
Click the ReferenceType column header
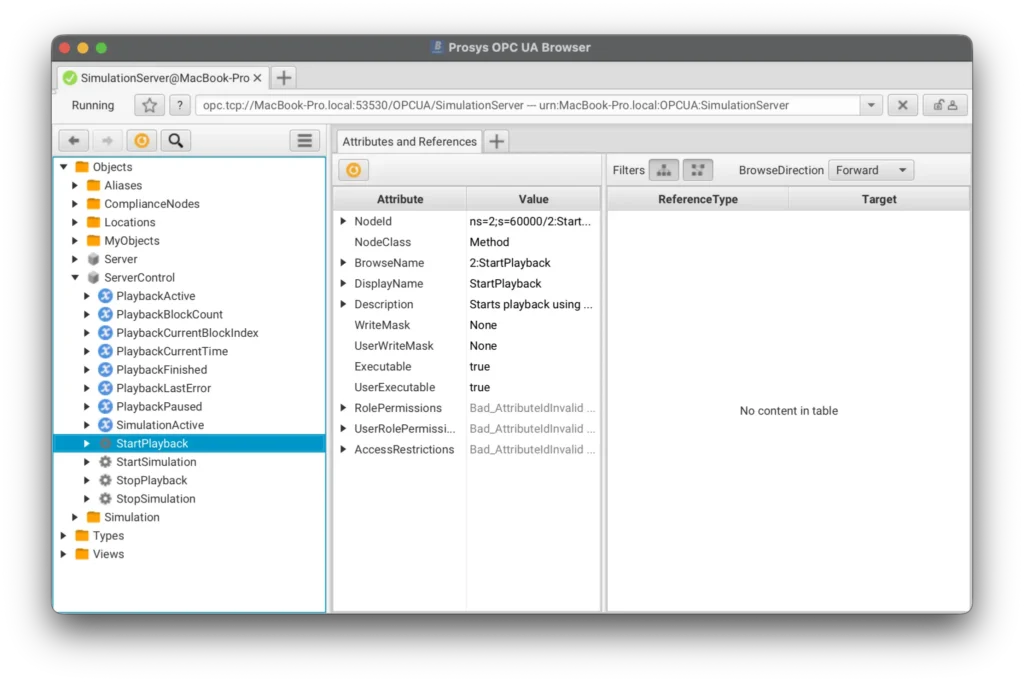(697, 199)
